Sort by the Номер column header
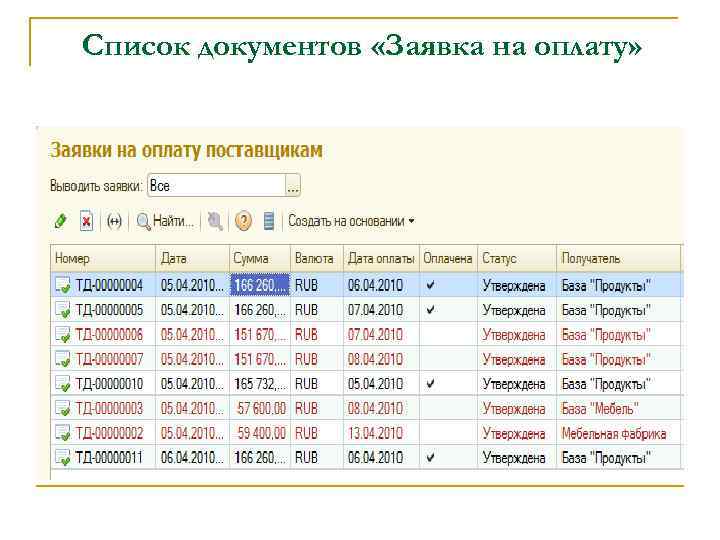This screenshot has width=720, height=540. (x=103, y=259)
